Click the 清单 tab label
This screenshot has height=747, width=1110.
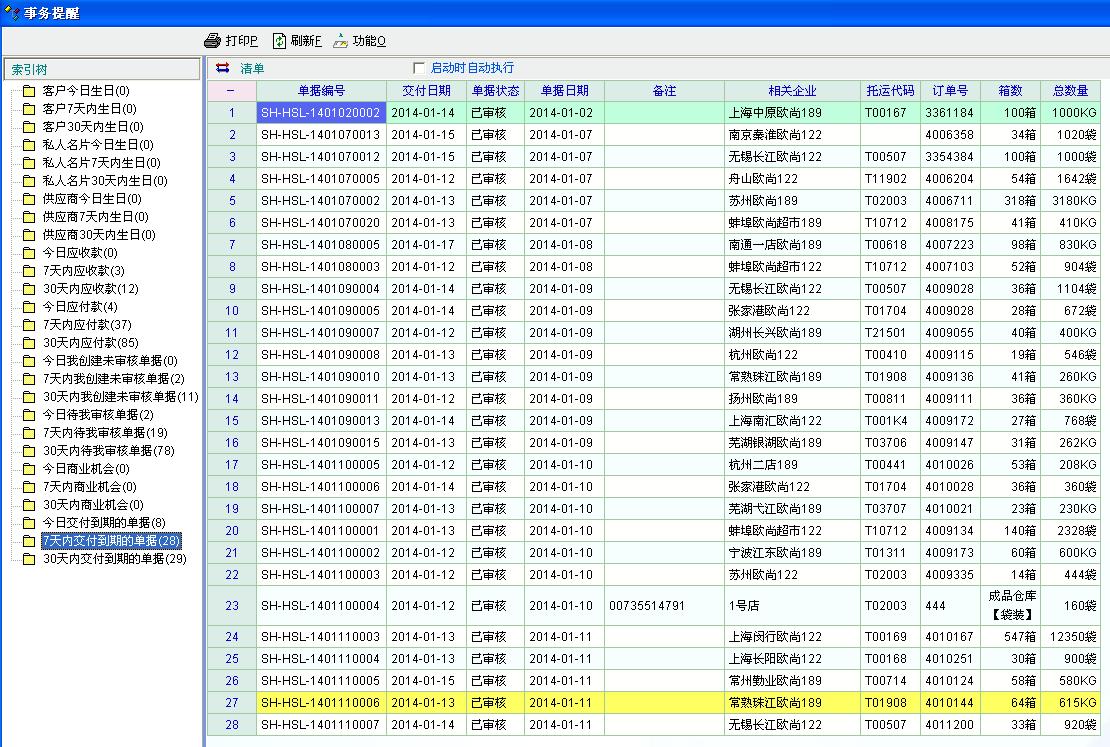tap(253, 68)
